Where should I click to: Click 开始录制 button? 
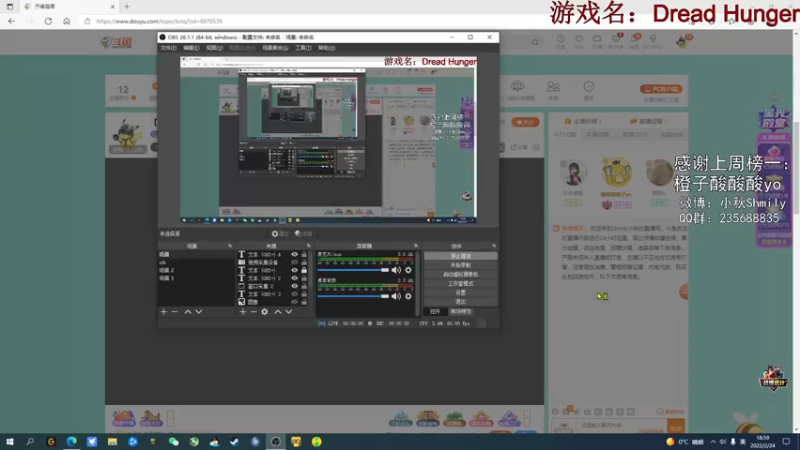pyautogui.click(x=461, y=265)
